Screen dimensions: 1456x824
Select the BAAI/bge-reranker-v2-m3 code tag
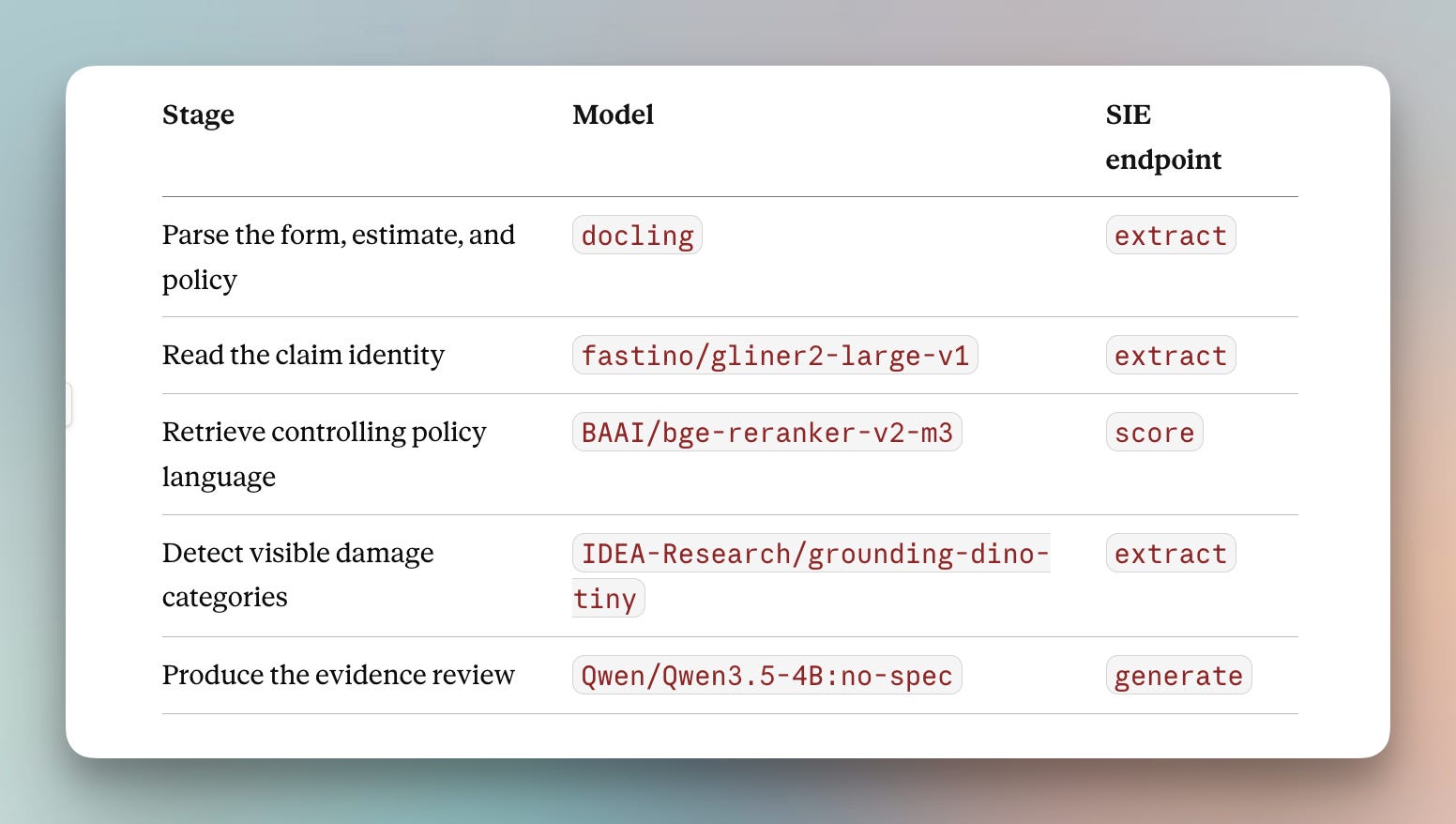tap(766, 433)
